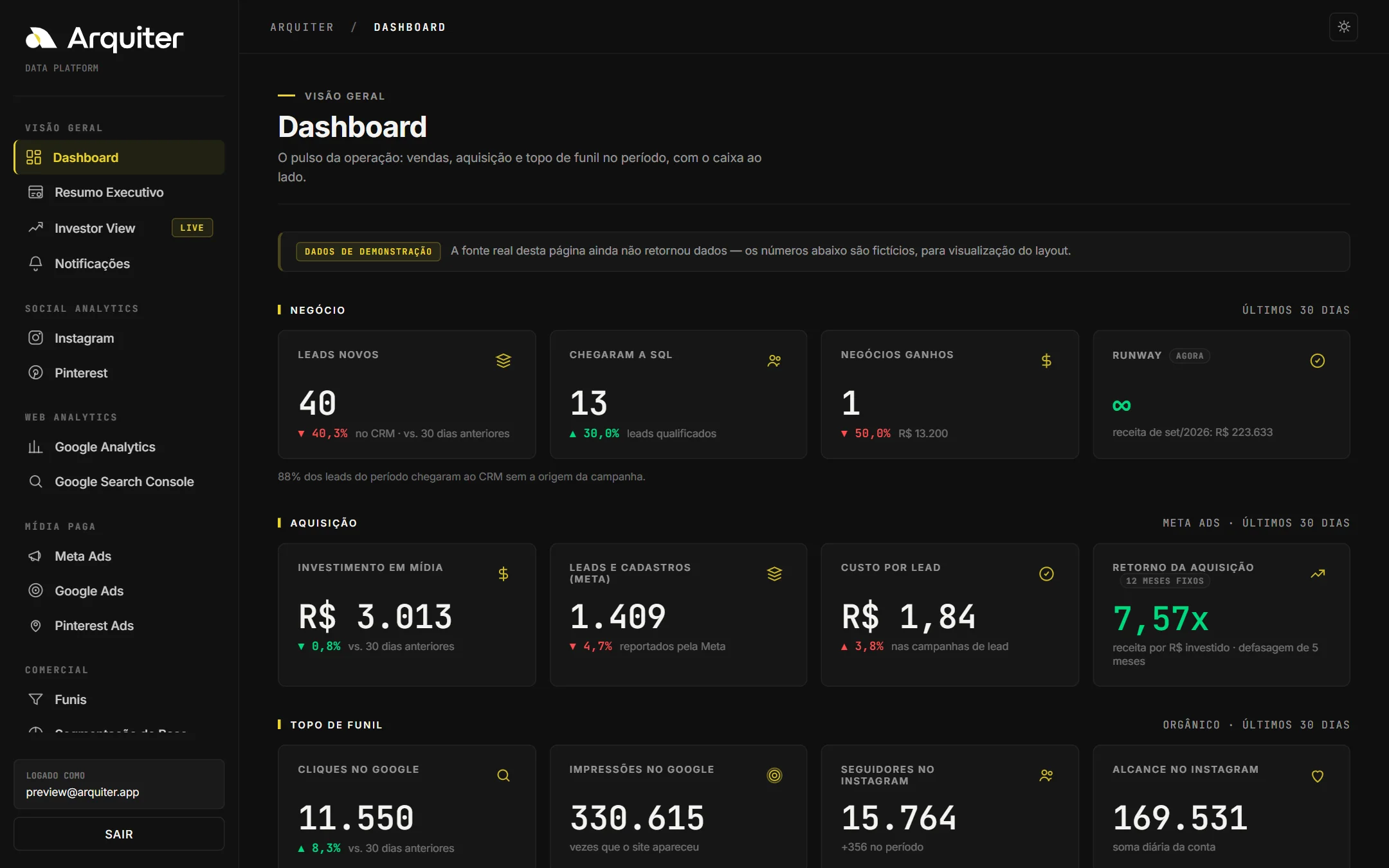
Task: Click the Arquiter logo mark
Action: click(x=41, y=39)
